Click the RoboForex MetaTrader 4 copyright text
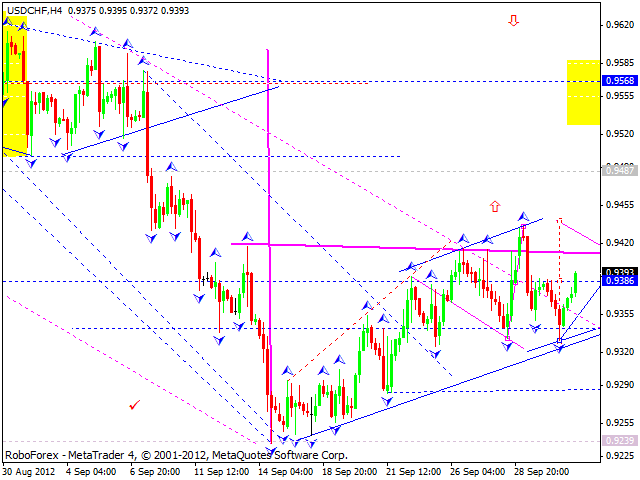Viewport: 640px width, 480px height. tap(176, 455)
